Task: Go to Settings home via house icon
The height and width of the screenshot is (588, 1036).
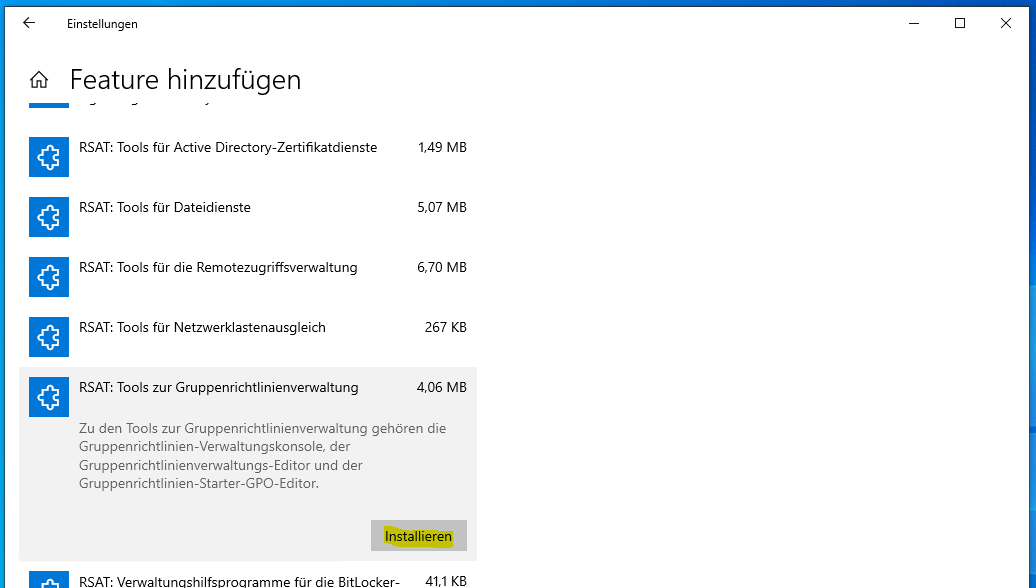Action: (x=39, y=80)
